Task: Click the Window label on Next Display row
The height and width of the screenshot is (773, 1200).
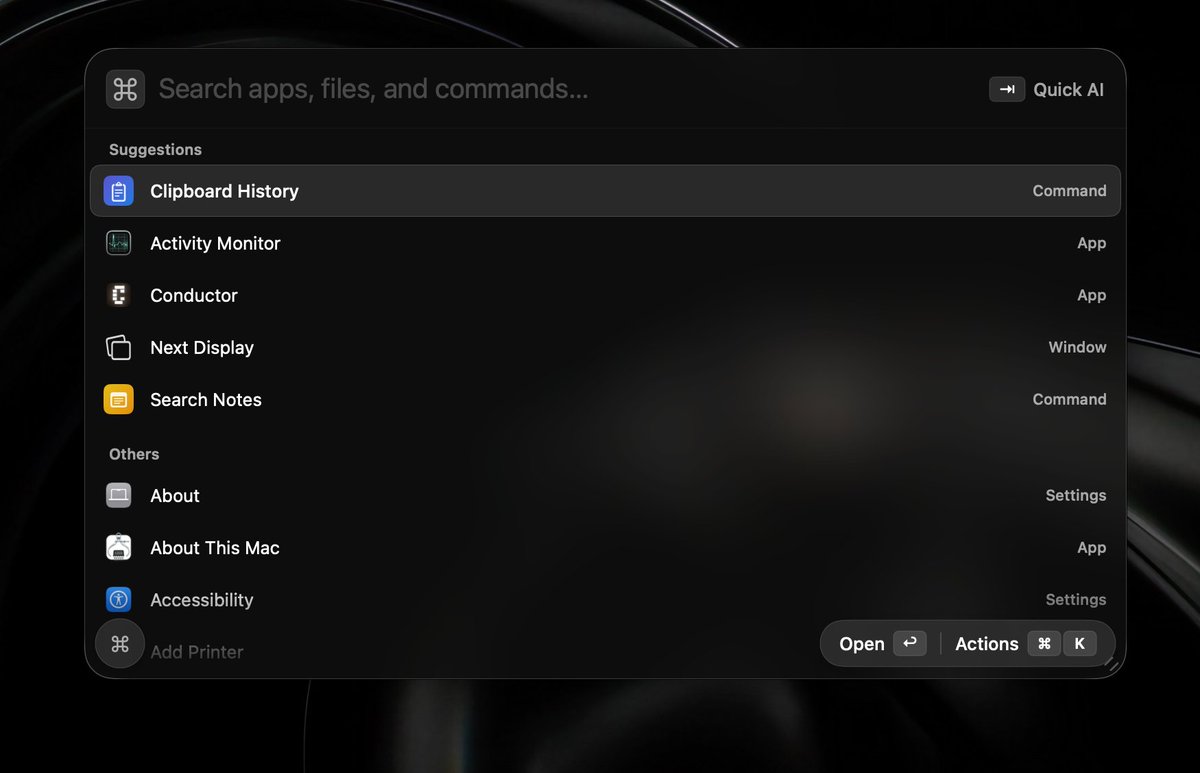Action: 1077,347
